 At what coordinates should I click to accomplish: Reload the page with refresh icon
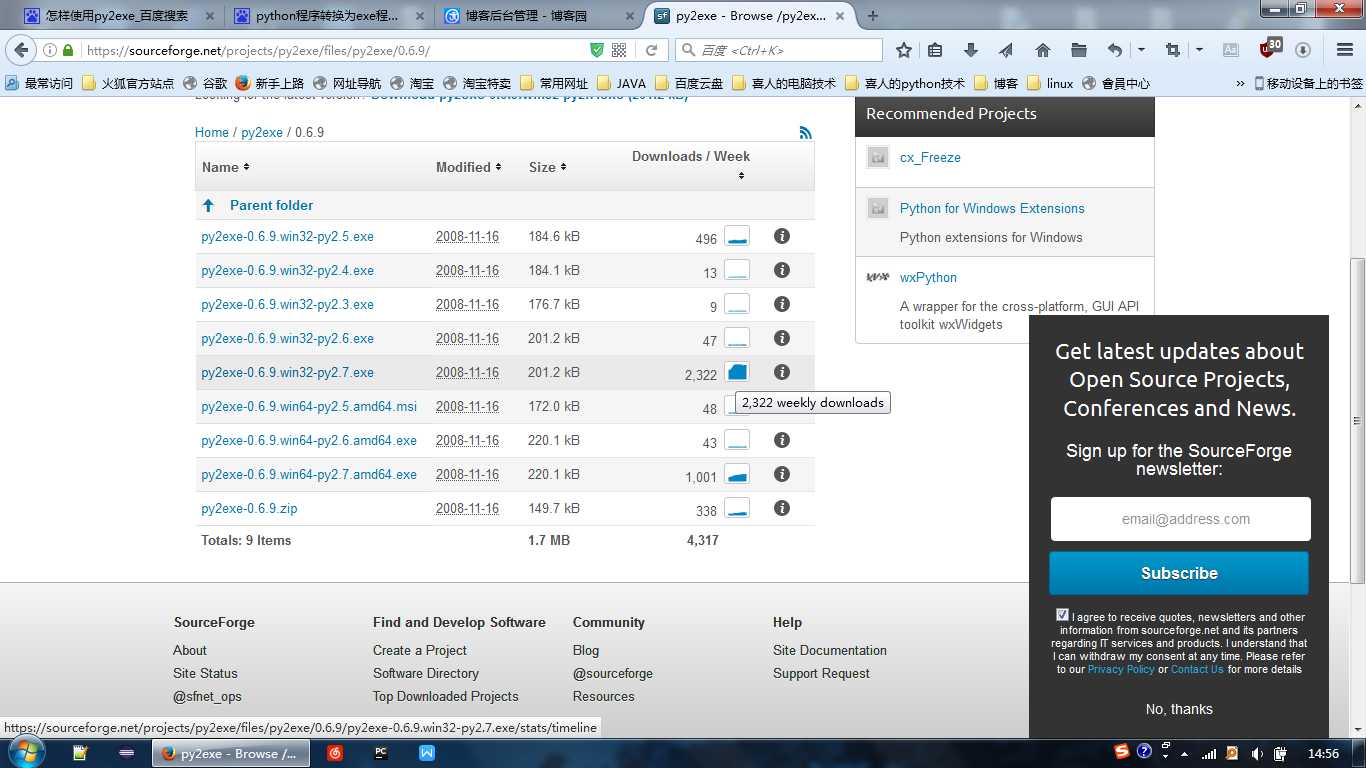coord(651,50)
